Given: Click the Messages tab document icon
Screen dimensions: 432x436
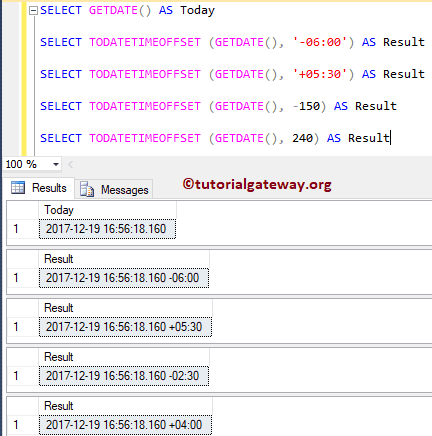Looking at the screenshot, I should pyautogui.click(x=87, y=189).
